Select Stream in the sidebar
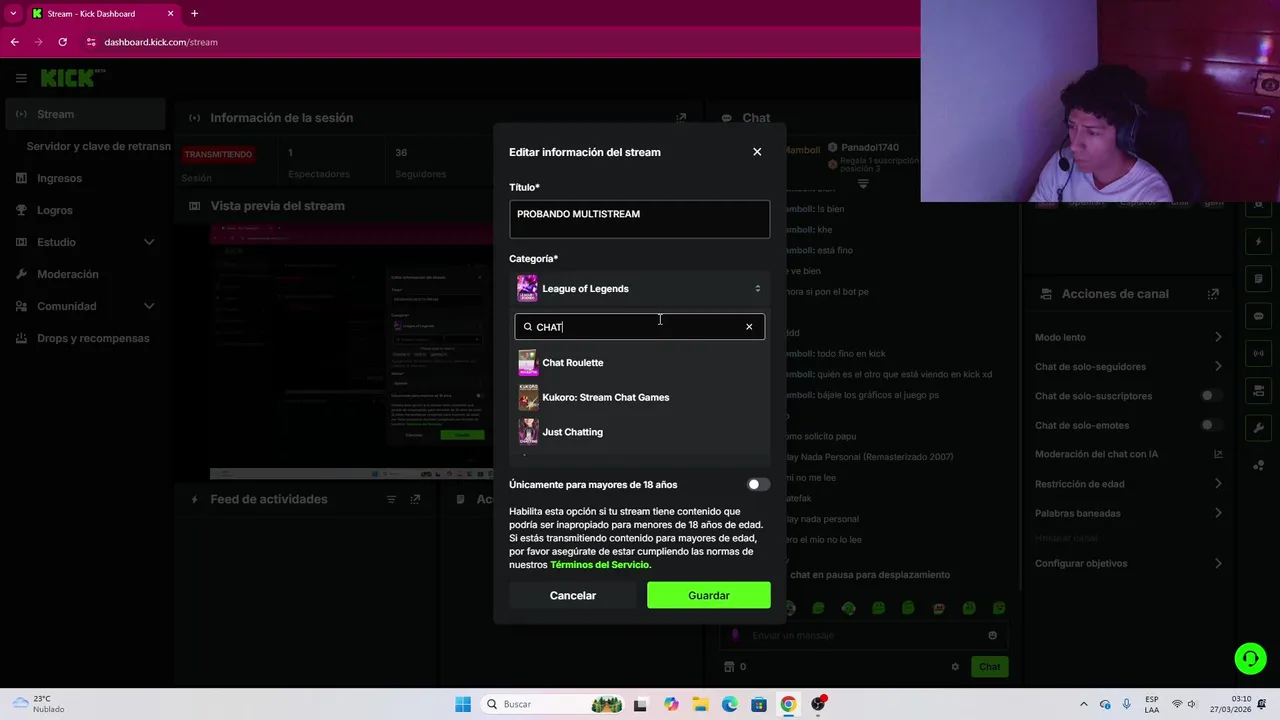1280x720 pixels. 85,114
